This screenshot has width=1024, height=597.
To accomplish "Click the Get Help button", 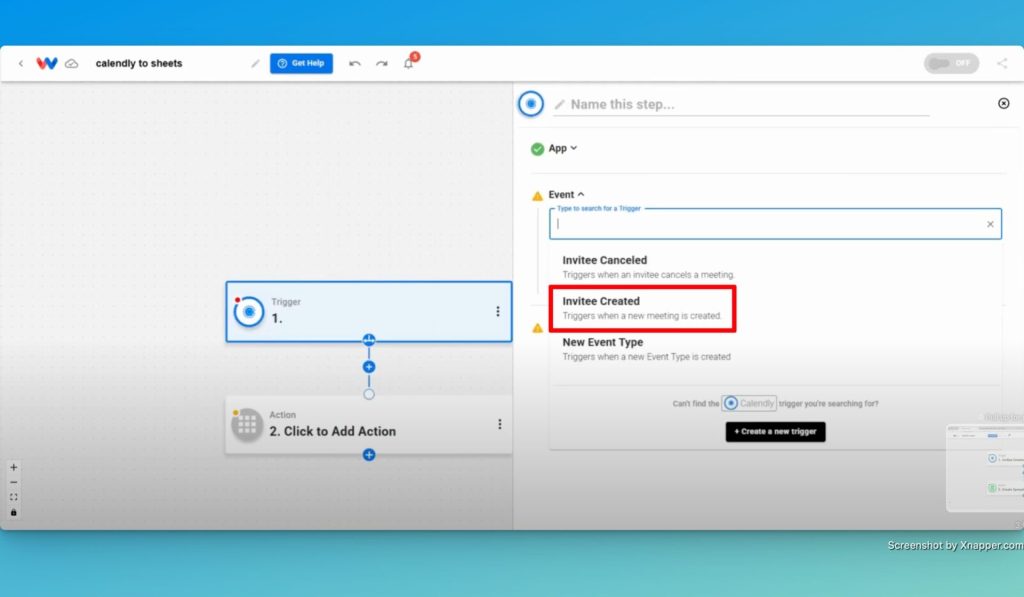I will pos(301,63).
